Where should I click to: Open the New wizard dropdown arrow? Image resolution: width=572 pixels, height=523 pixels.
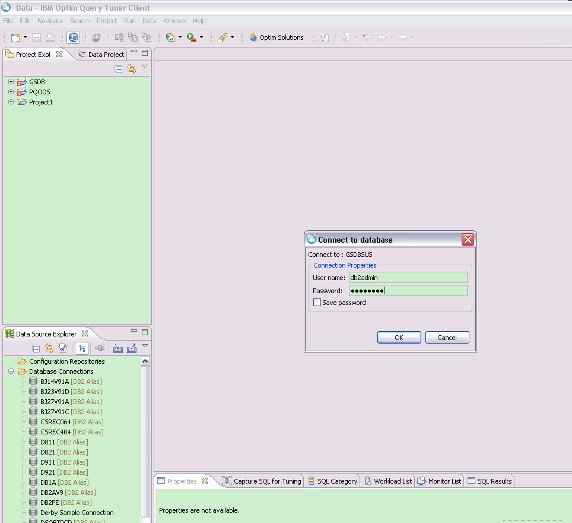click(x=25, y=37)
